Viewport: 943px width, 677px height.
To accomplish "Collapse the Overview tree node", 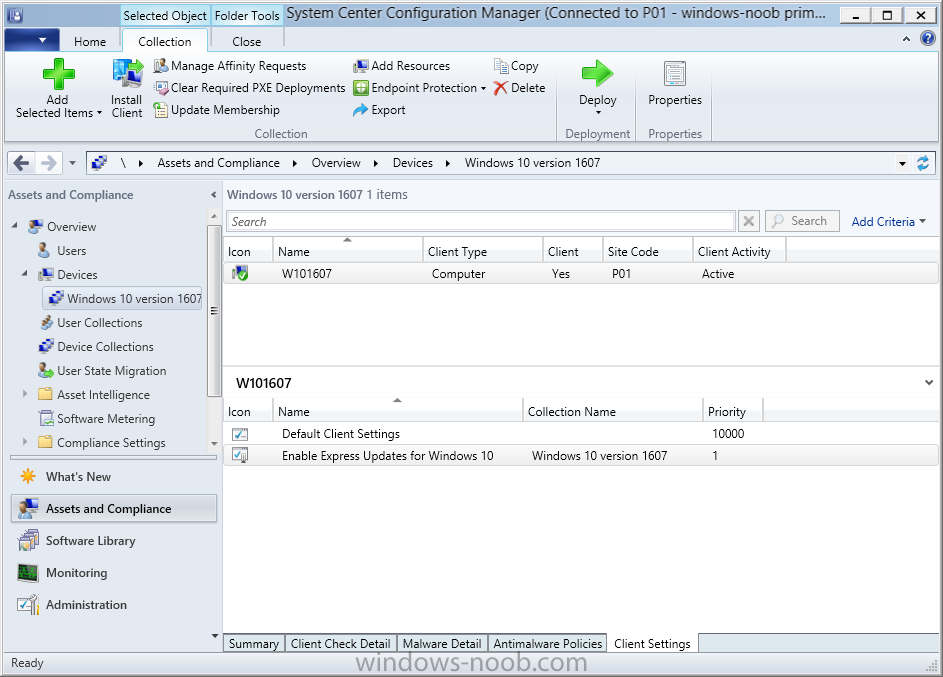I will coord(15,225).
